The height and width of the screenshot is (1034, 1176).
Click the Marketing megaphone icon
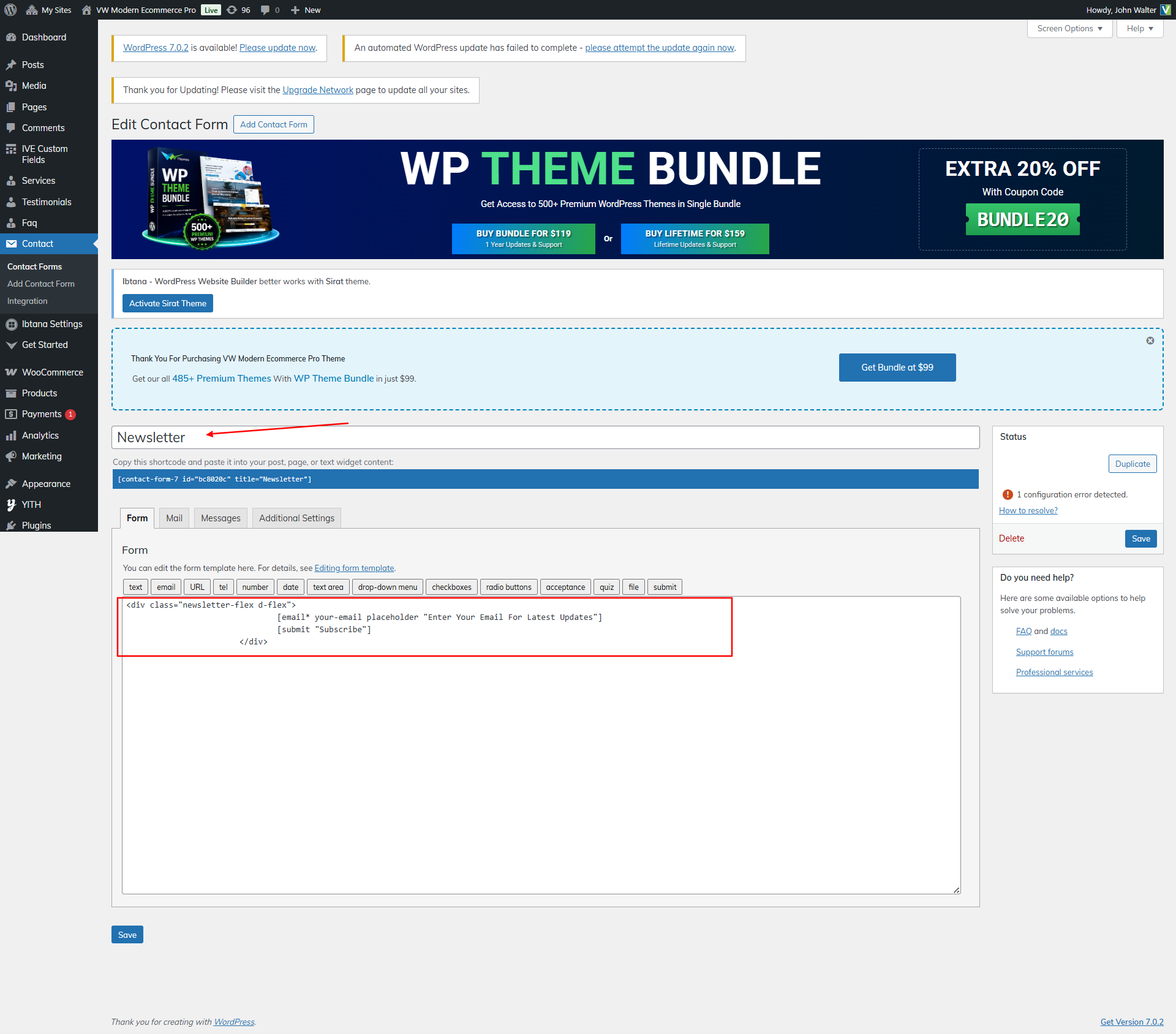[x=11, y=456]
